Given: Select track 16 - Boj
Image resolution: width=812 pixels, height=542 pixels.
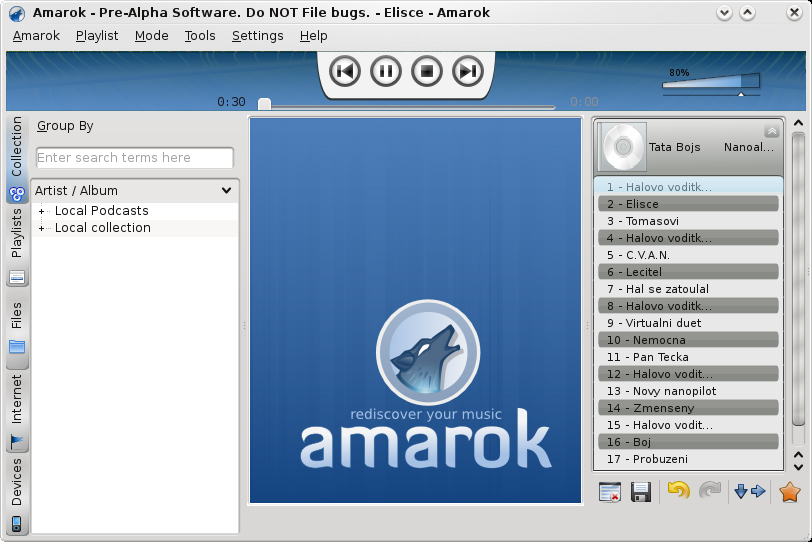Looking at the screenshot, I should coord(688,442).
